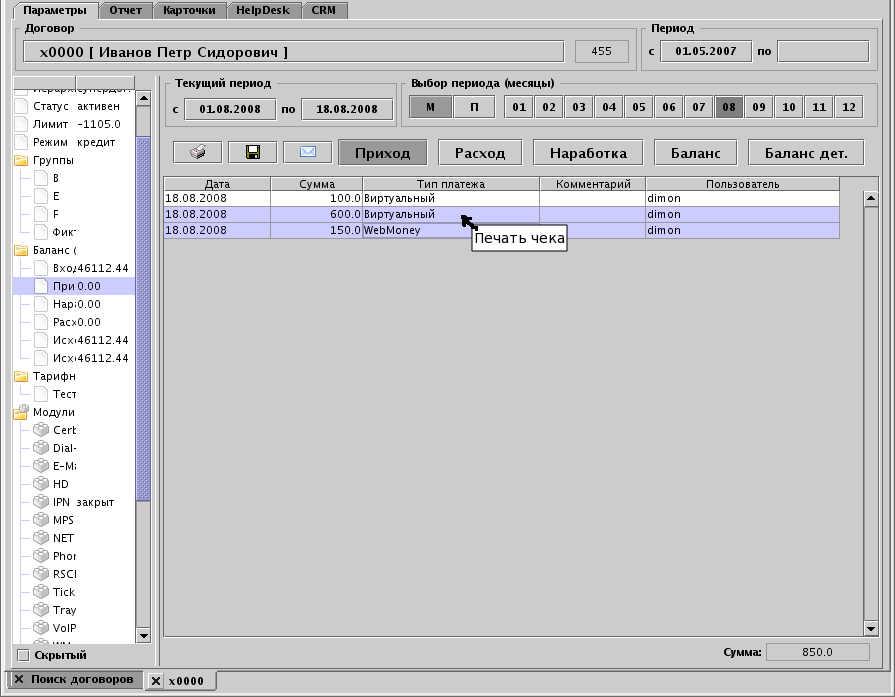Select month 09 in period chooser

coord(759,107)
